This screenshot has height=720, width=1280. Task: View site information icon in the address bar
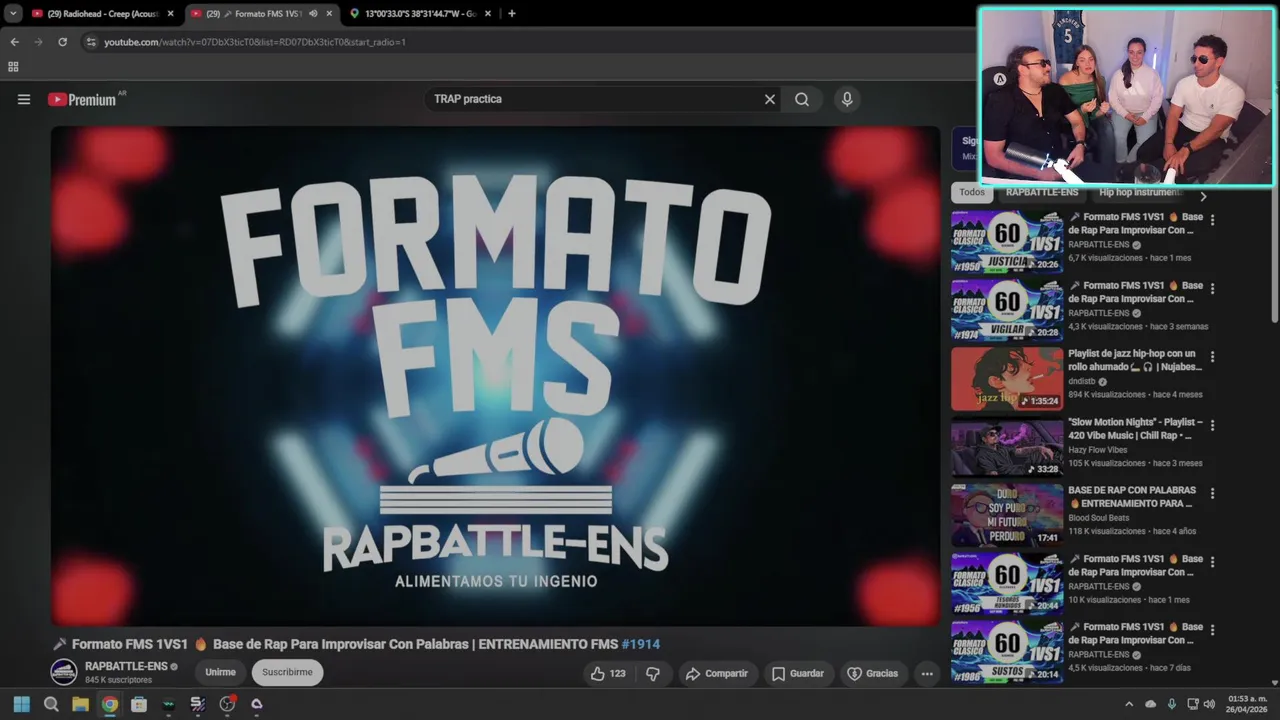[x=91, y=42]
